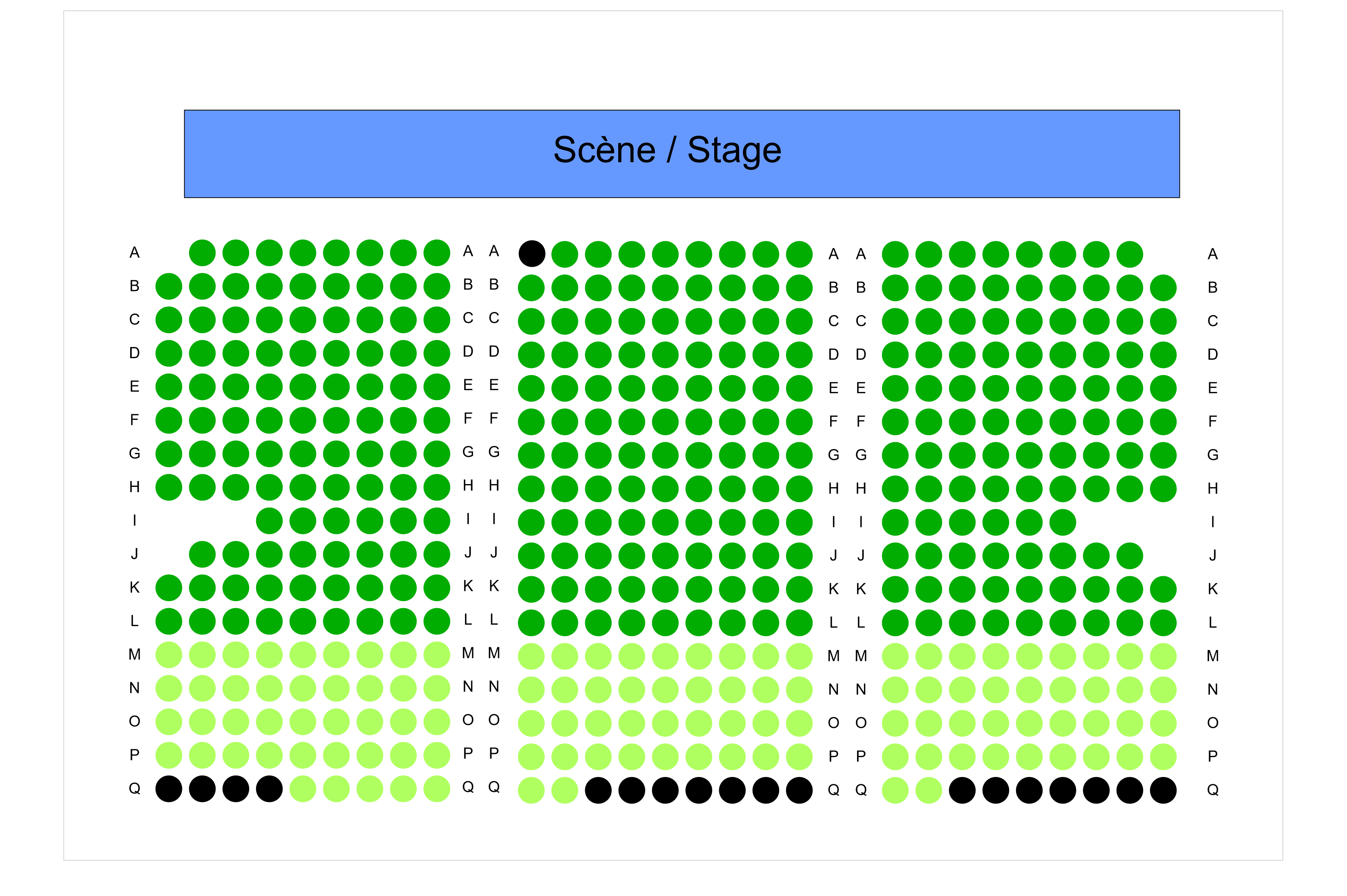Viewport: 1347px width, 896px height.
Task: Choose the last seat in right row P
Action: click(x=1162, y=757)
